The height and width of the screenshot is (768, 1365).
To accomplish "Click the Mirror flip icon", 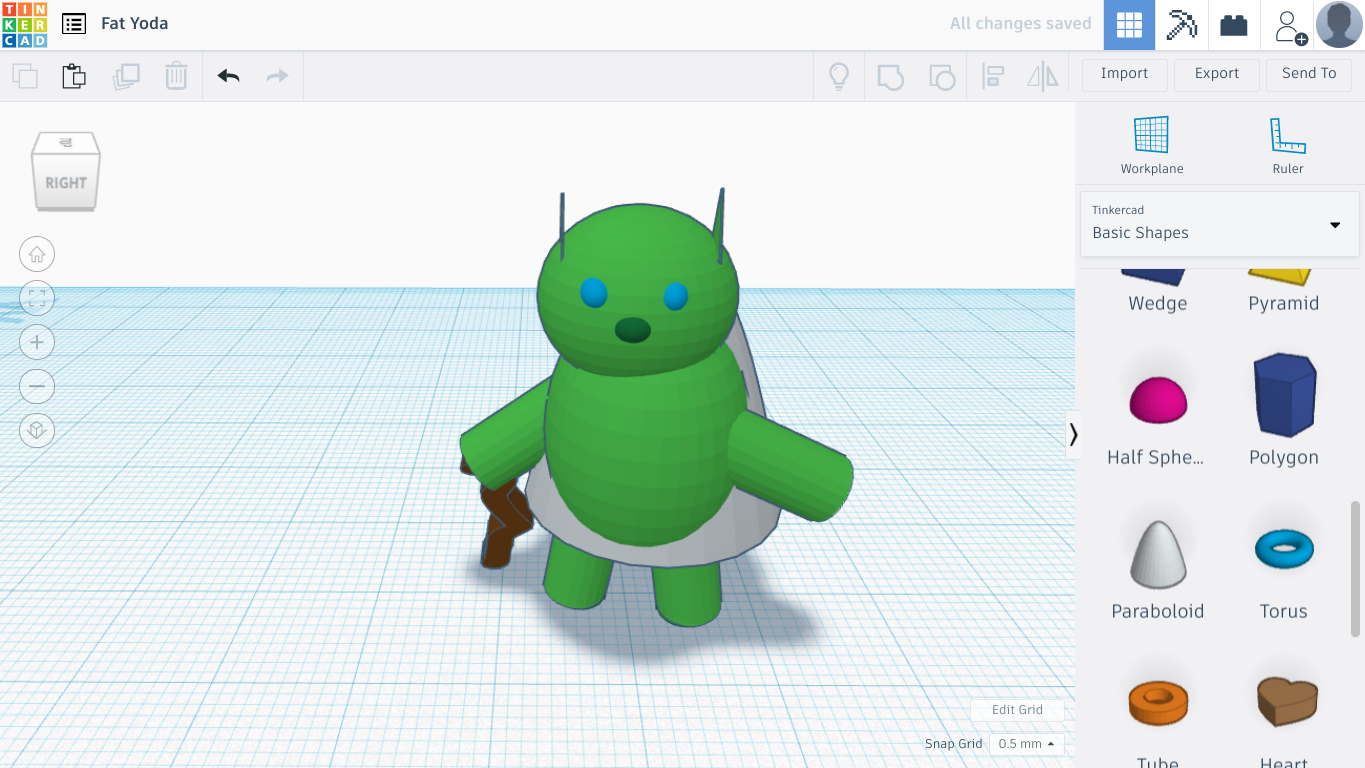I will tap(1043, 76).
